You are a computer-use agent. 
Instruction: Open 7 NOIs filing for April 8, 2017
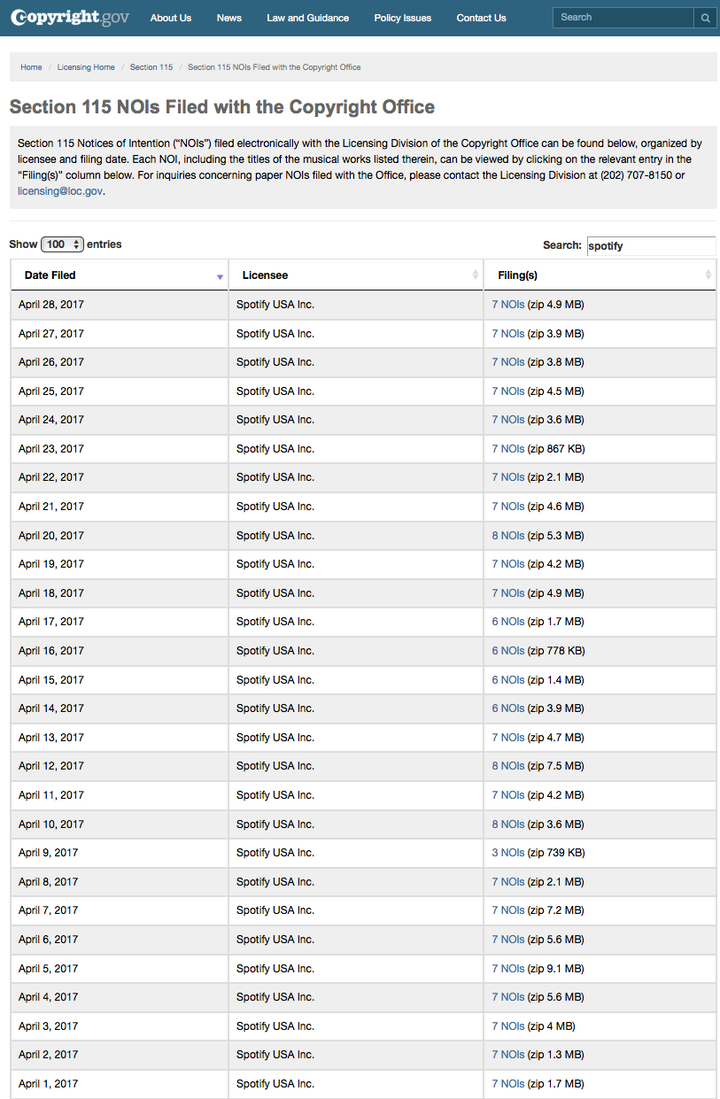pyautogui.click(x=508, y=882)
